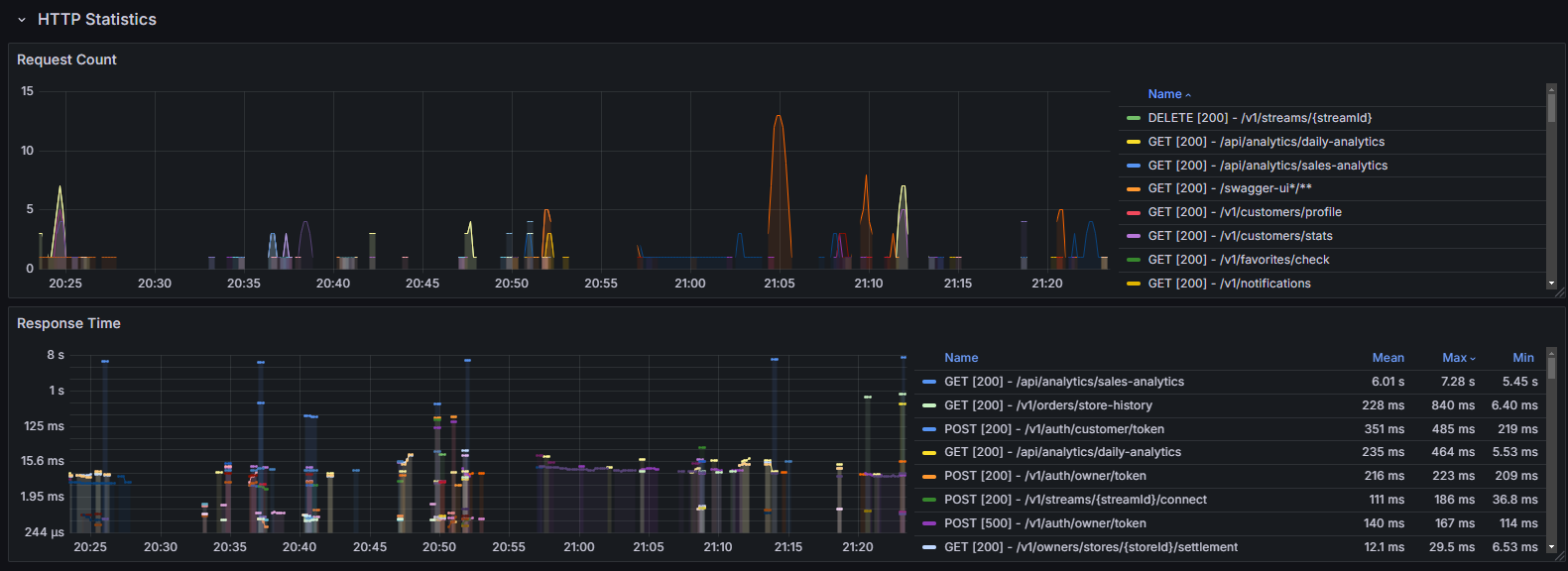
Task: Click Request Count legend scrollbar up arrow
Action: click(1552, 88)
